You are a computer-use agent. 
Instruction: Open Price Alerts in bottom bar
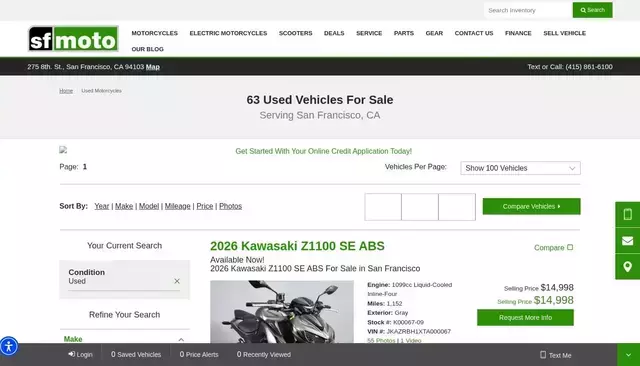[199, 355]
